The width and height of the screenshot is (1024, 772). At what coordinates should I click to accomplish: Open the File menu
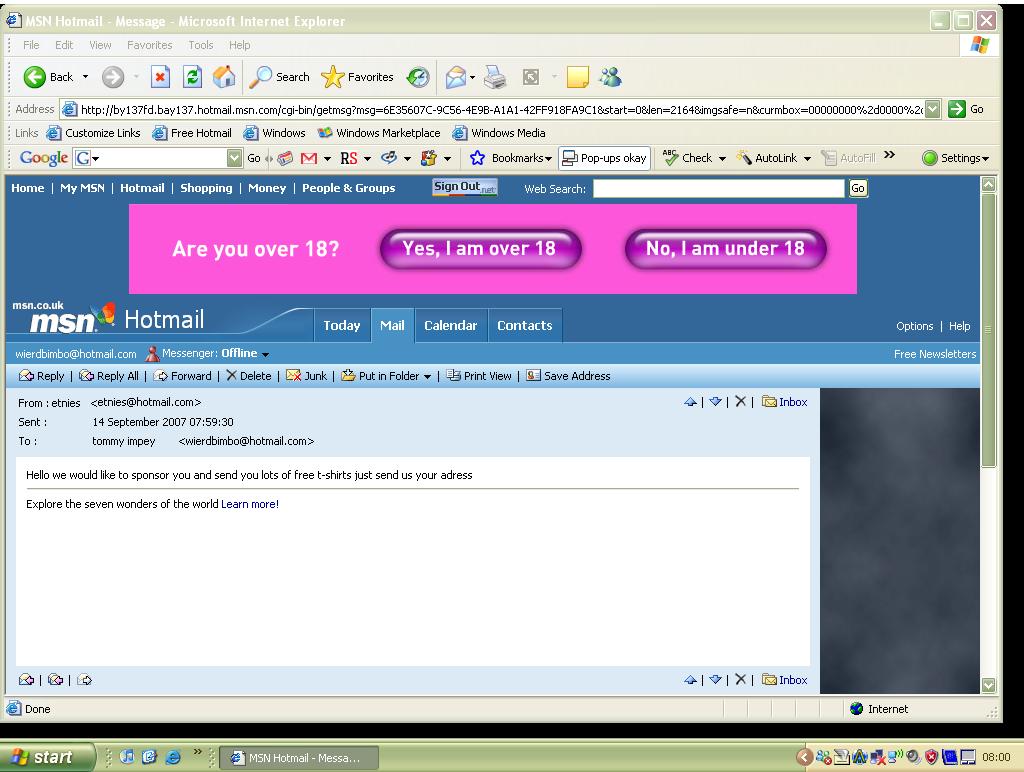(x=31, y=45)
